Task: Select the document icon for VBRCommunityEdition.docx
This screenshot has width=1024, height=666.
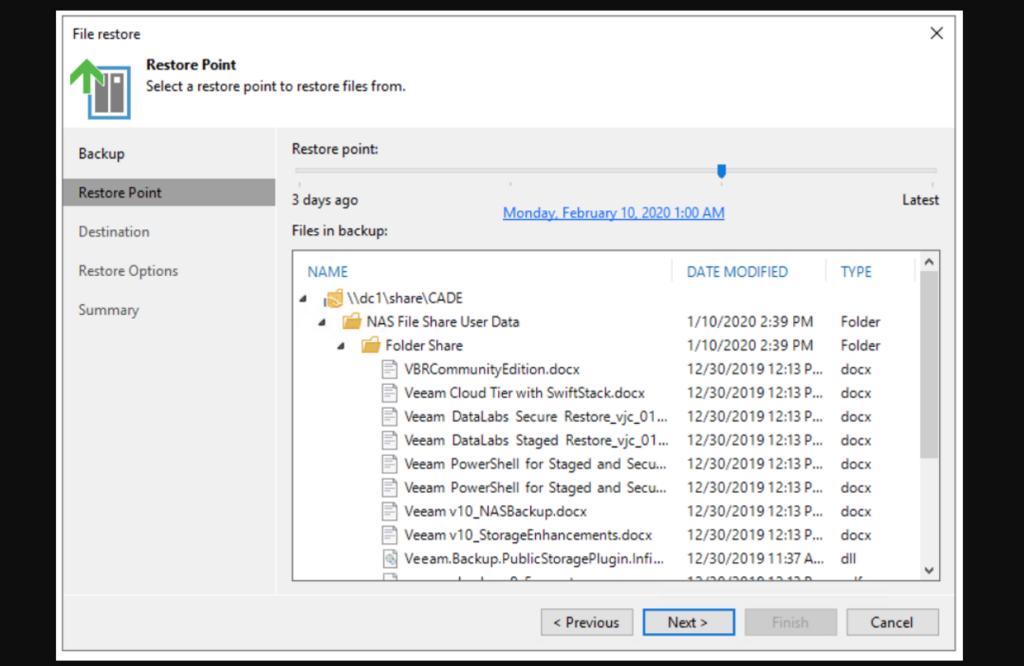Action: [389, 369]
